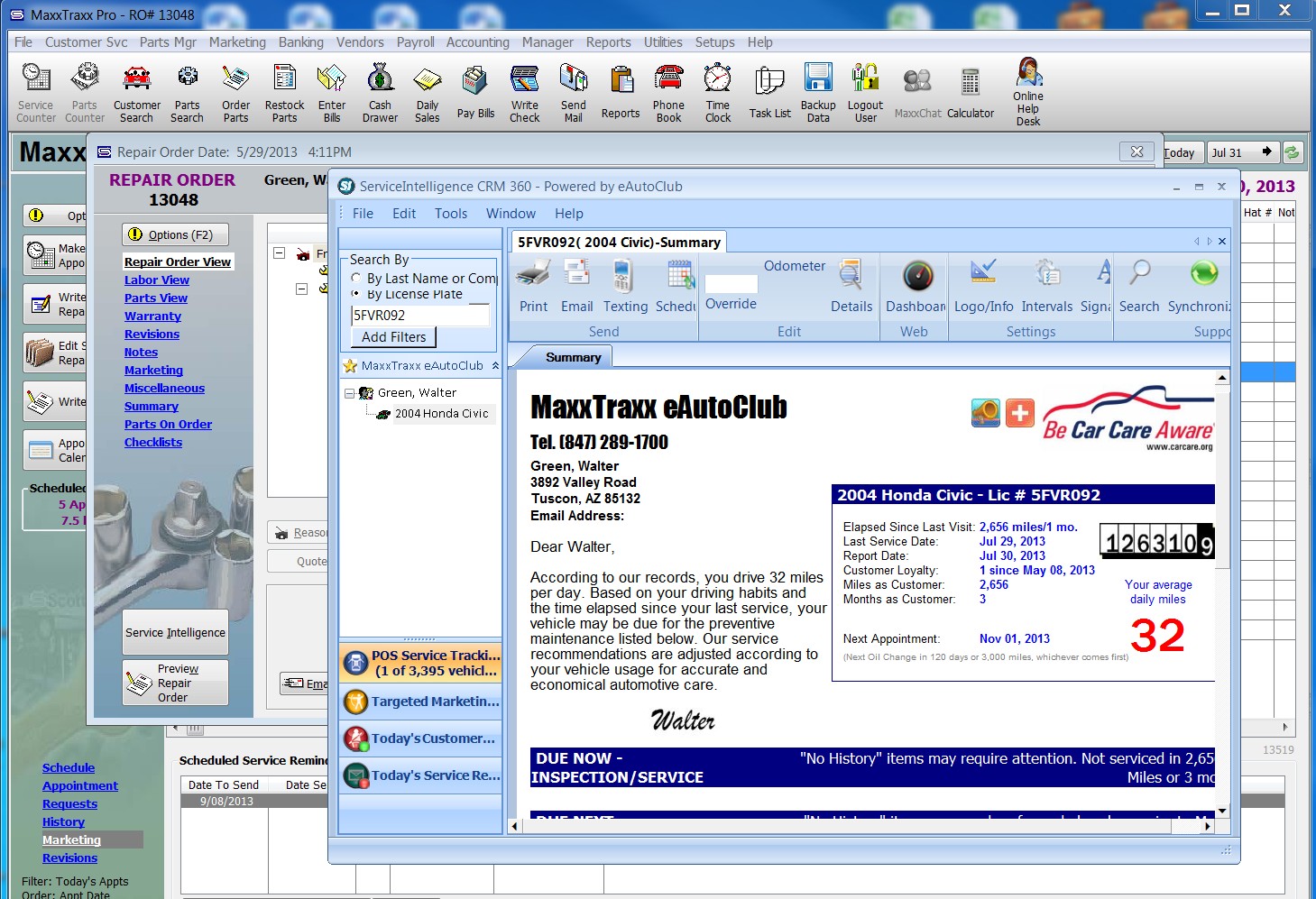Click the Service Intelligence button
This screenshot has height=899, width=1316.
(x=175, y=632)
